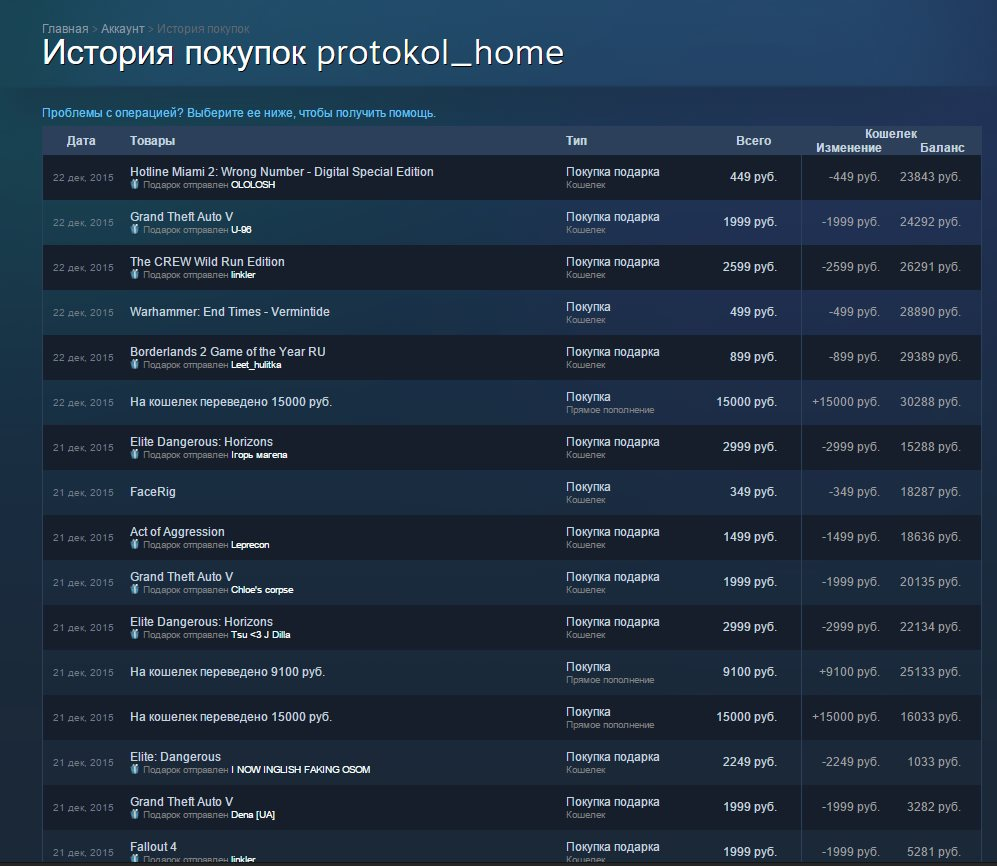Viewport: 997px width, 866px height.
Task: Click gift icon beside Tsu <3 J Dilla
Action: pyautogui.click(x=134, y=635)
